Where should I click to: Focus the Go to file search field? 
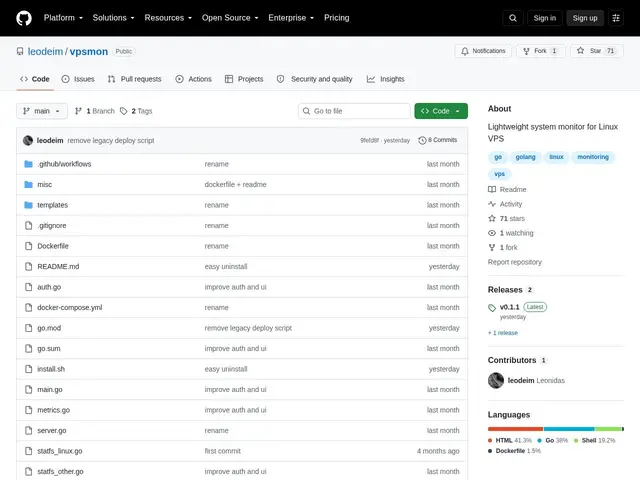coord(354,111)
